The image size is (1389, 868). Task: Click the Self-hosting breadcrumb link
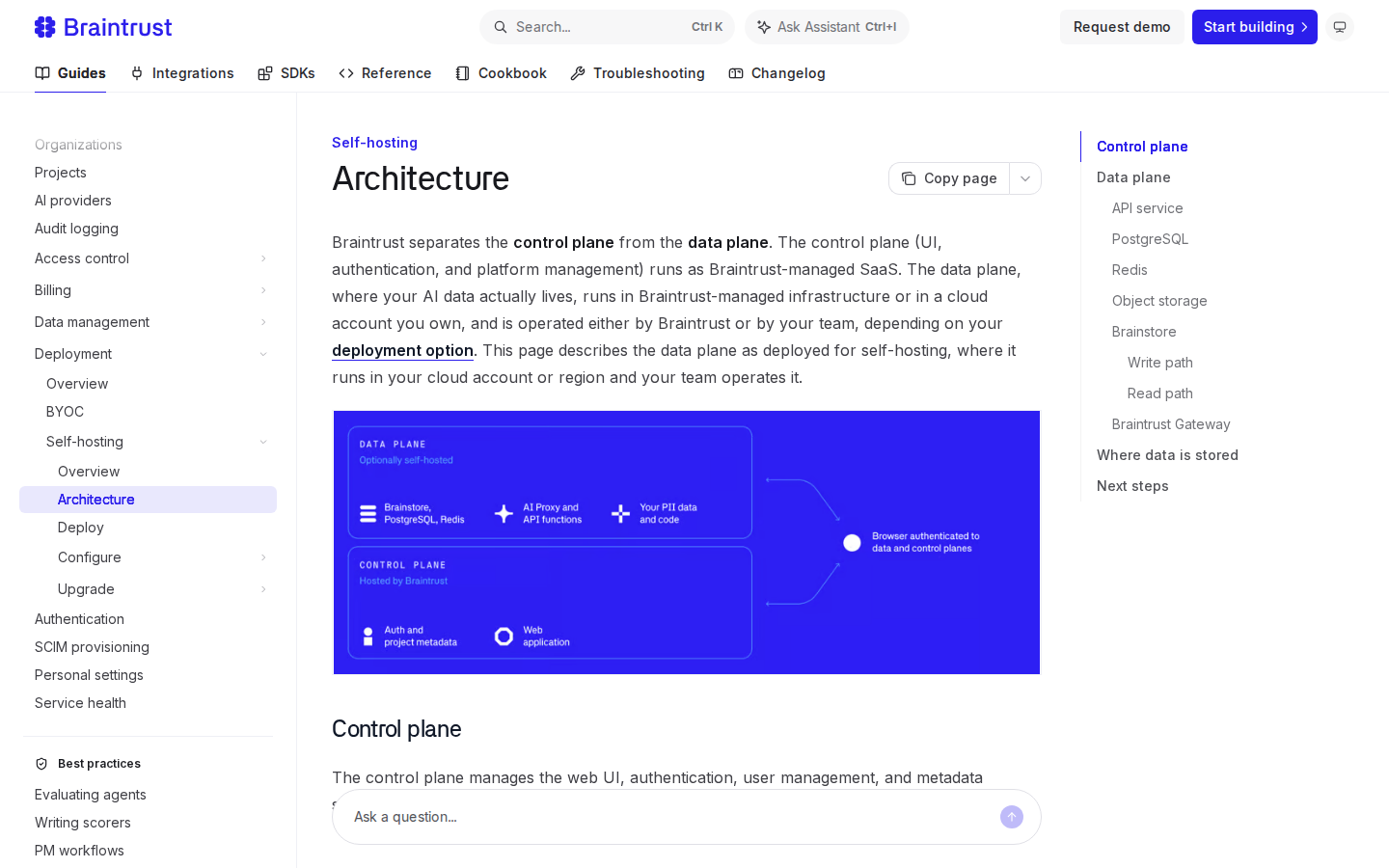[374, 143]
